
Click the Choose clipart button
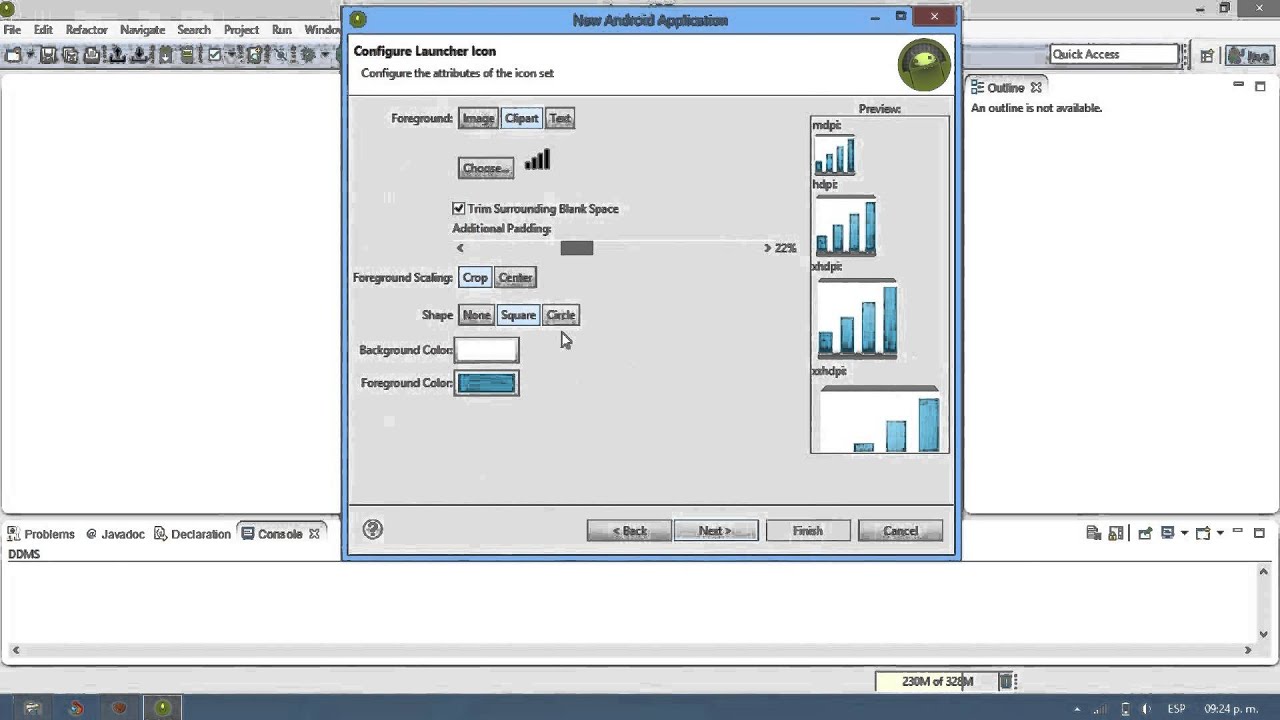pyautogui.click(x=486, y=168)
